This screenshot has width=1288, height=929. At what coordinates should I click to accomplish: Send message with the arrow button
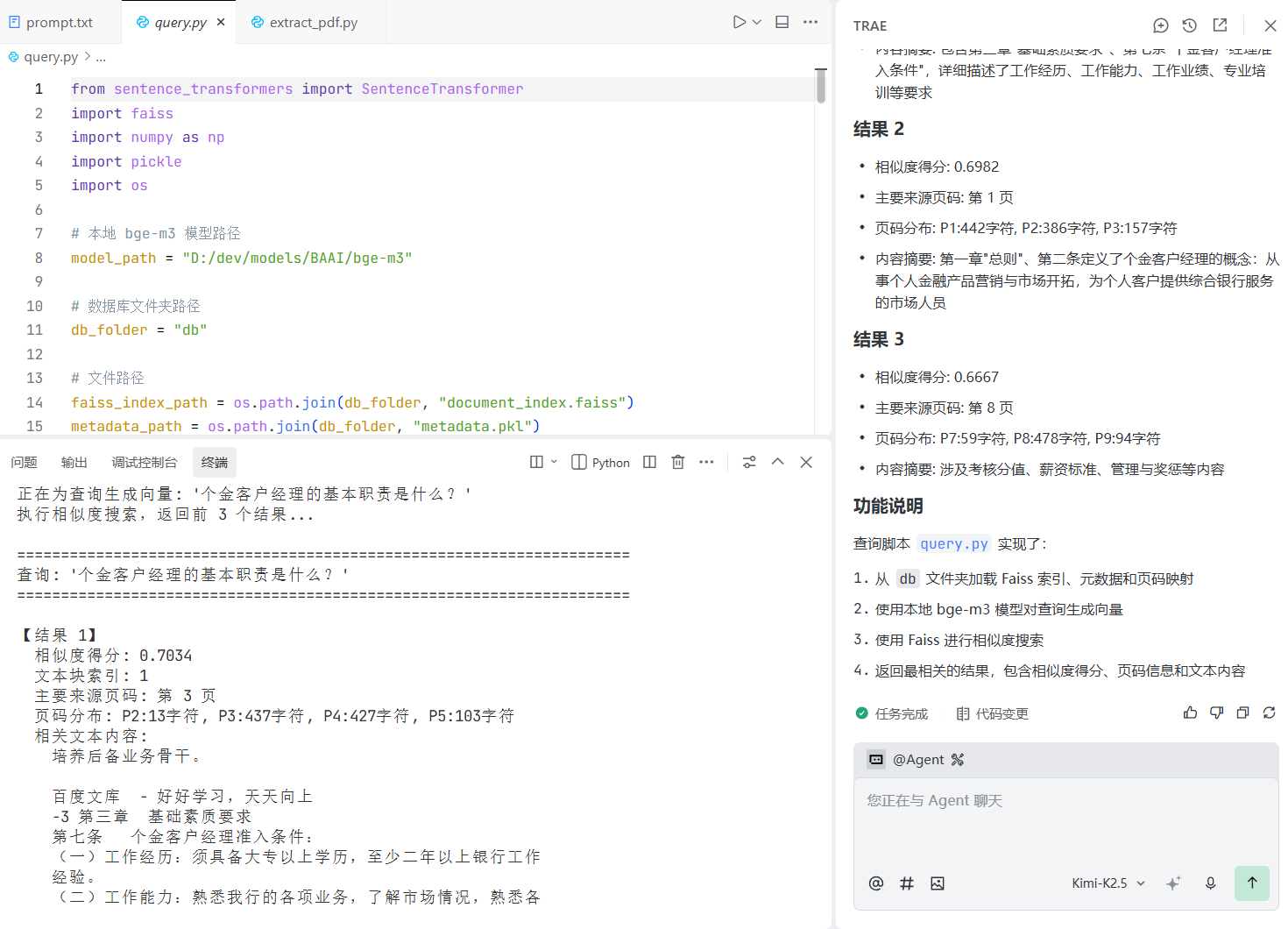(1252, 883)
